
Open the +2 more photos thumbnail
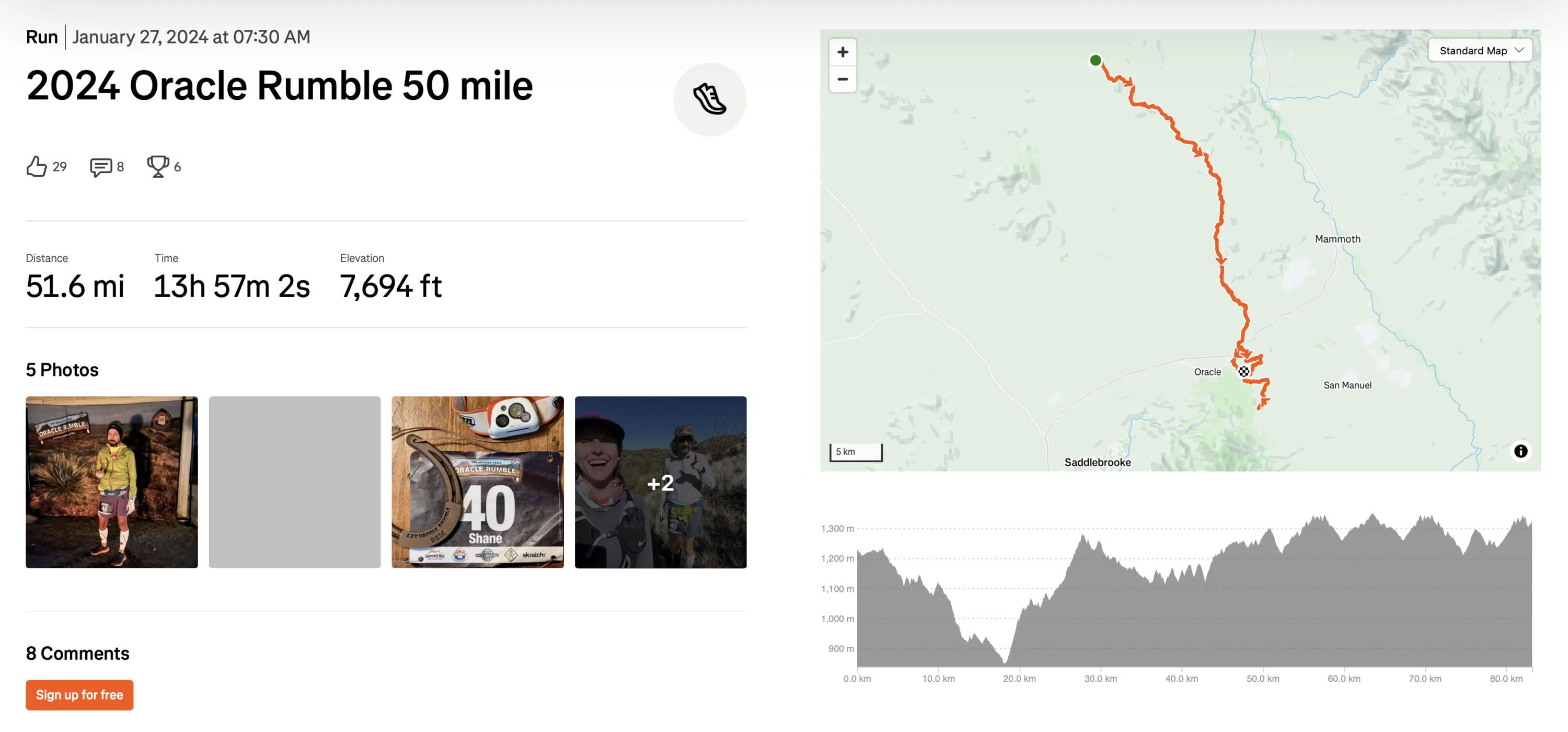click(661, 482)
